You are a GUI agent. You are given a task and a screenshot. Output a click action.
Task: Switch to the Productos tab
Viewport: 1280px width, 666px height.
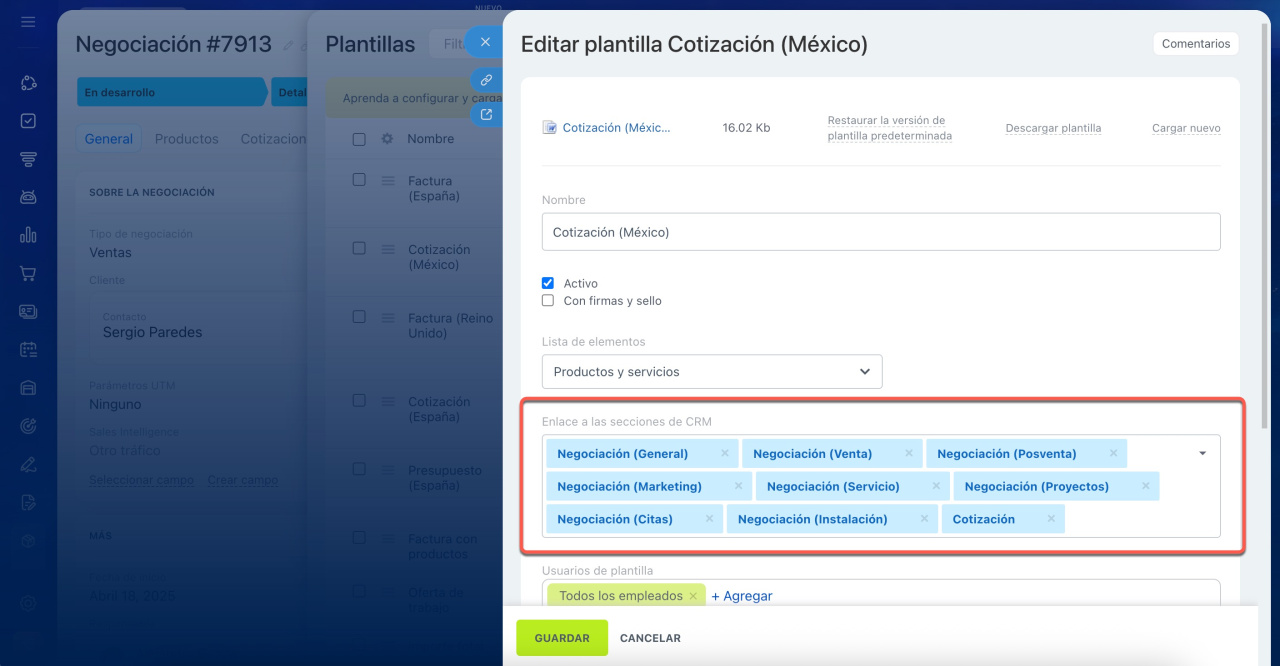186,139
